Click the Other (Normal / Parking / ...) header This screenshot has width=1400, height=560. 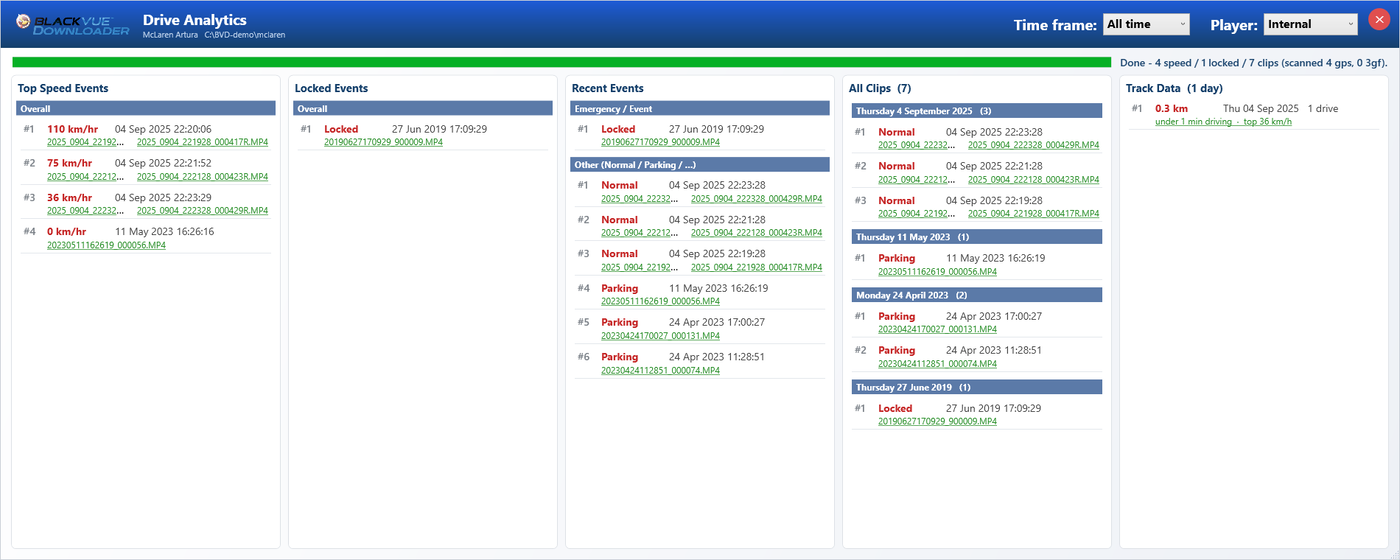coord(700,164)
